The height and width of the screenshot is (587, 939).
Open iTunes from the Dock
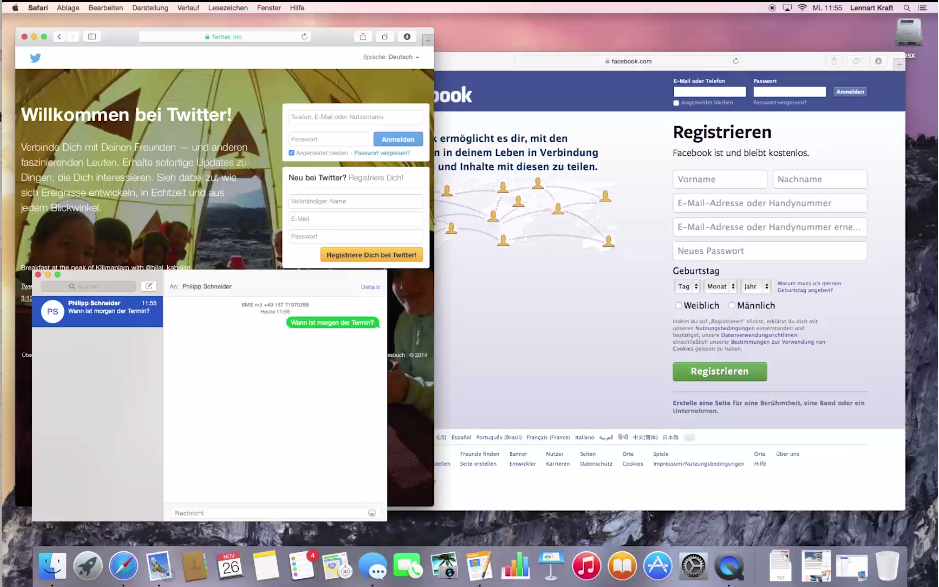click(x=586, y=565)
